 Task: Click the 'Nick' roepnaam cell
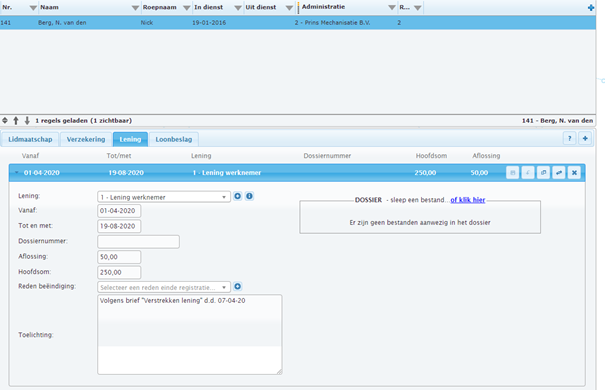[x=147, y=23]
